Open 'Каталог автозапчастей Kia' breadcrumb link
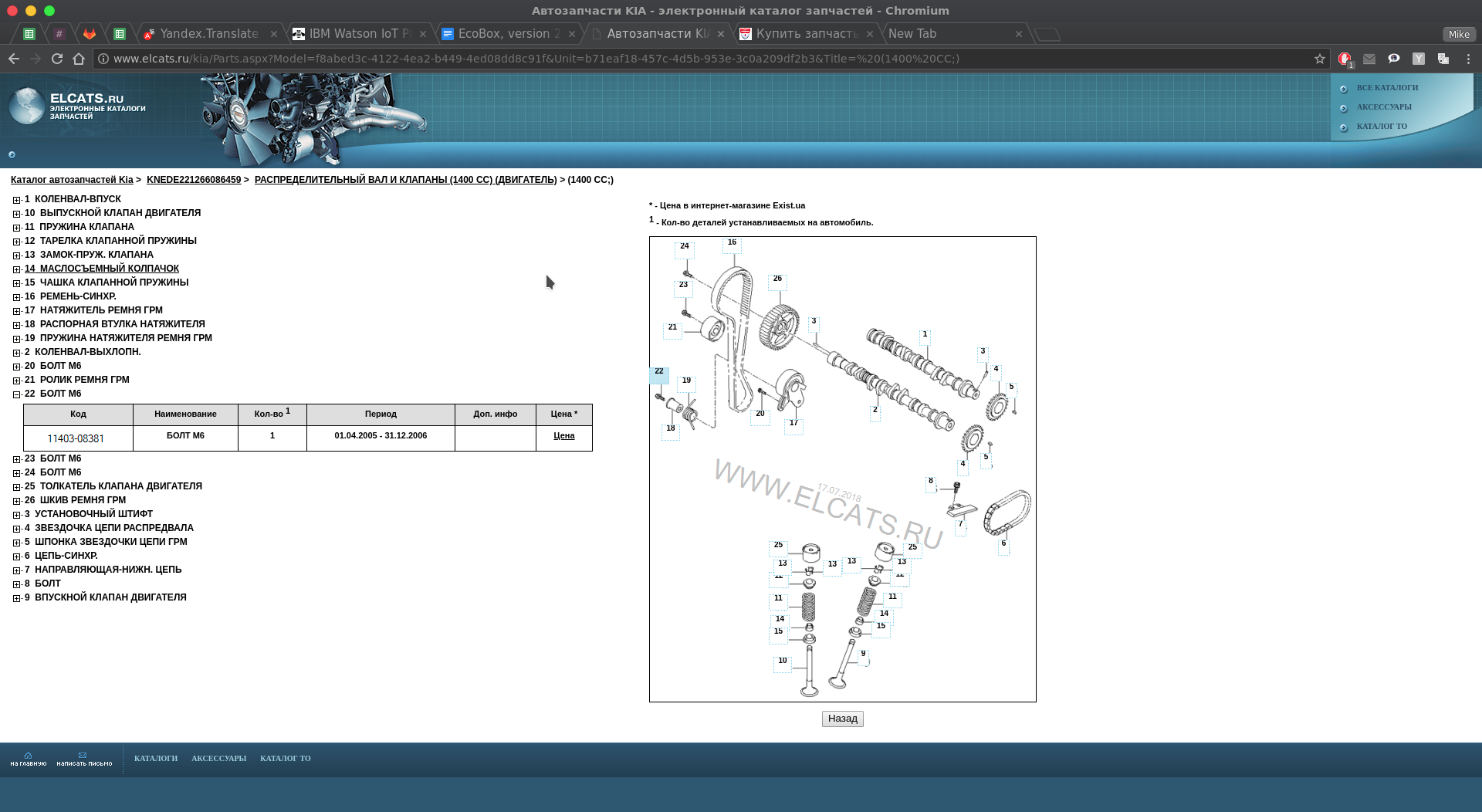 point(72,180)
